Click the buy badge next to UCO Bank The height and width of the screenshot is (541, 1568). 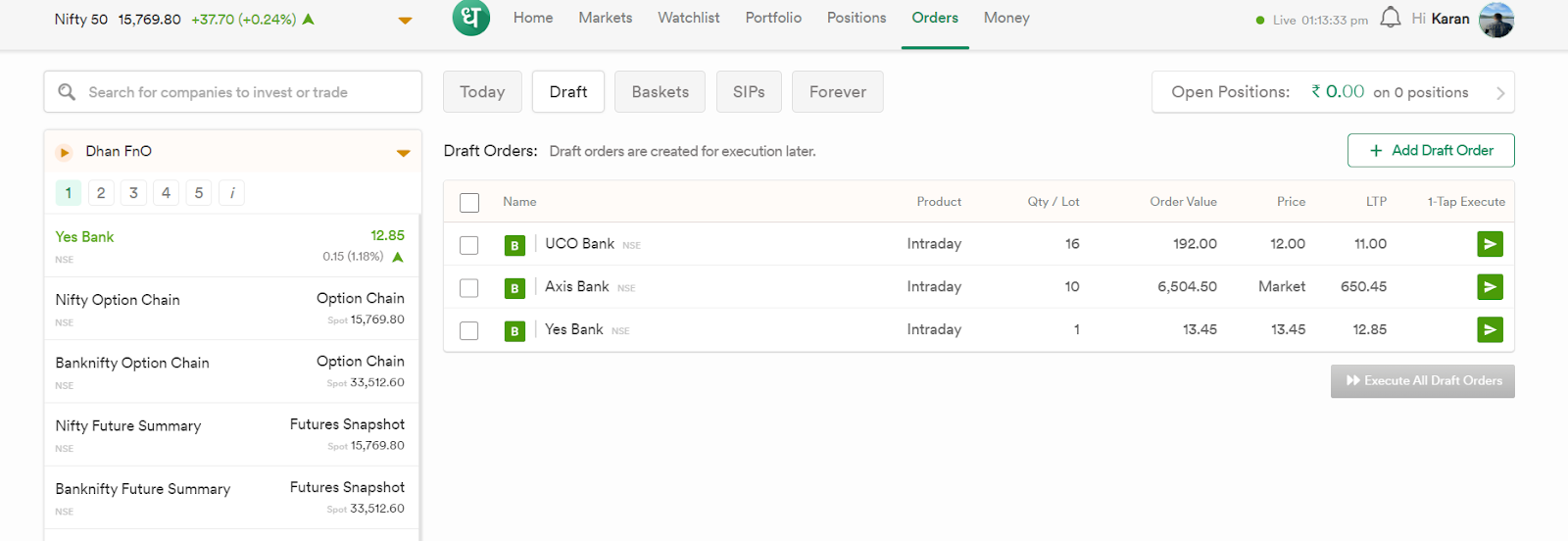coord(514,245)
